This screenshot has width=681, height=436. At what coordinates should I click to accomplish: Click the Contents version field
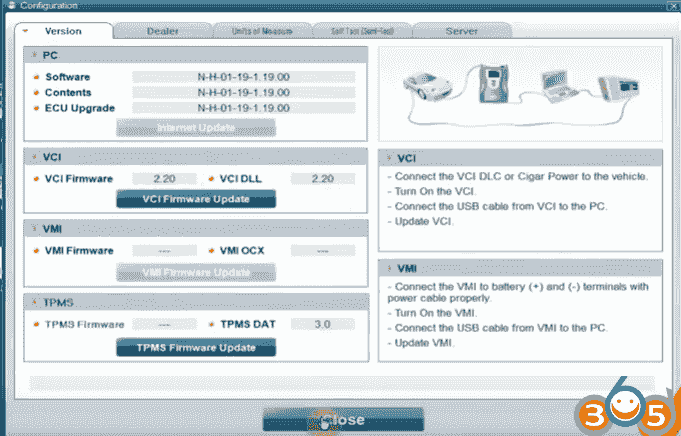244,92
